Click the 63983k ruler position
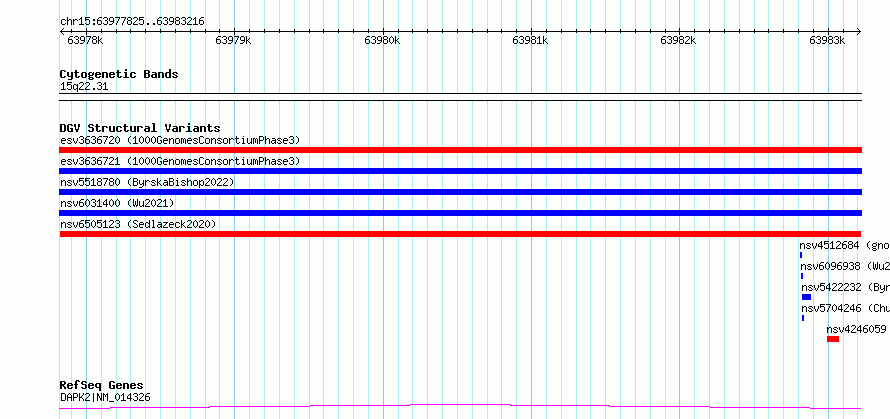Viewport: 890px width, 419px height. coord(827,40)
